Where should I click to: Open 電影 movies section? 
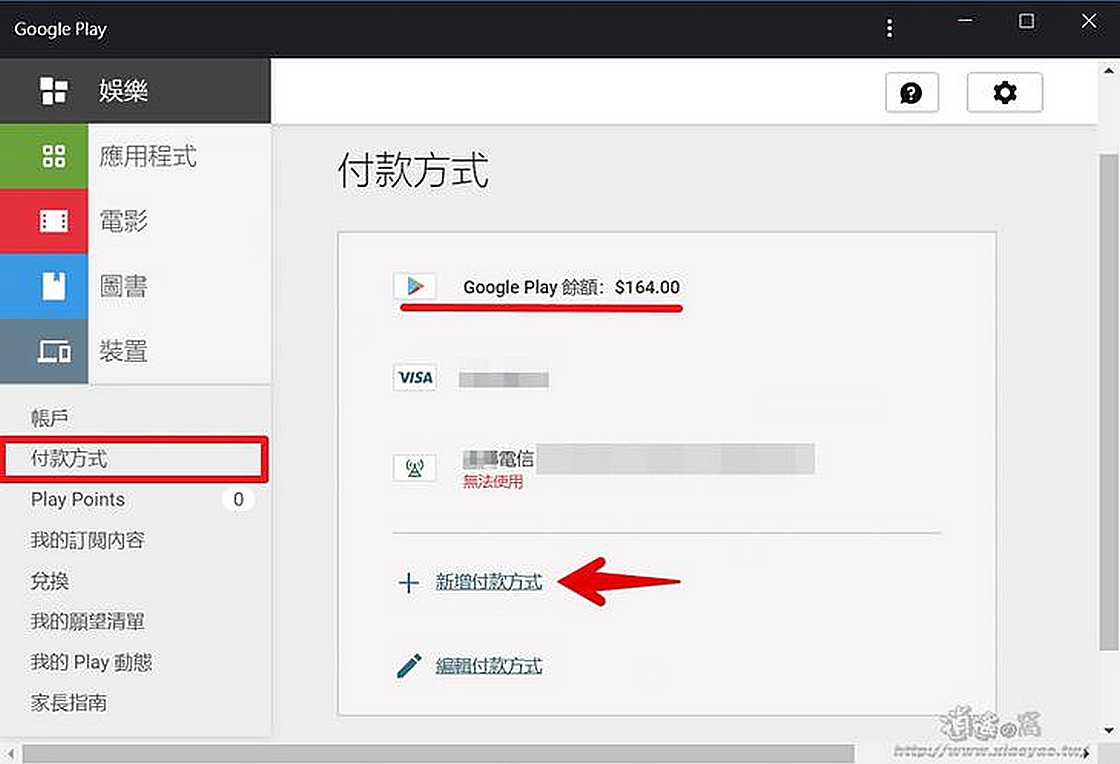tap(124, 221)
